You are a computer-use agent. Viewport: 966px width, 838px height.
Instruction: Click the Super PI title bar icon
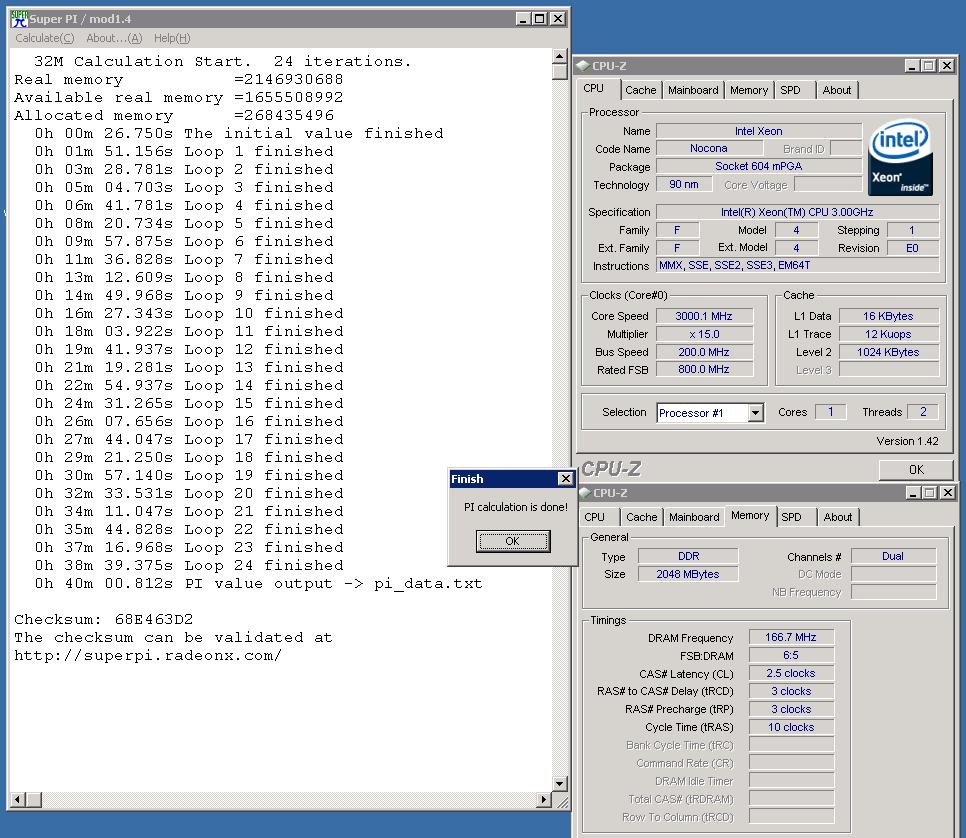click(19, 18)
